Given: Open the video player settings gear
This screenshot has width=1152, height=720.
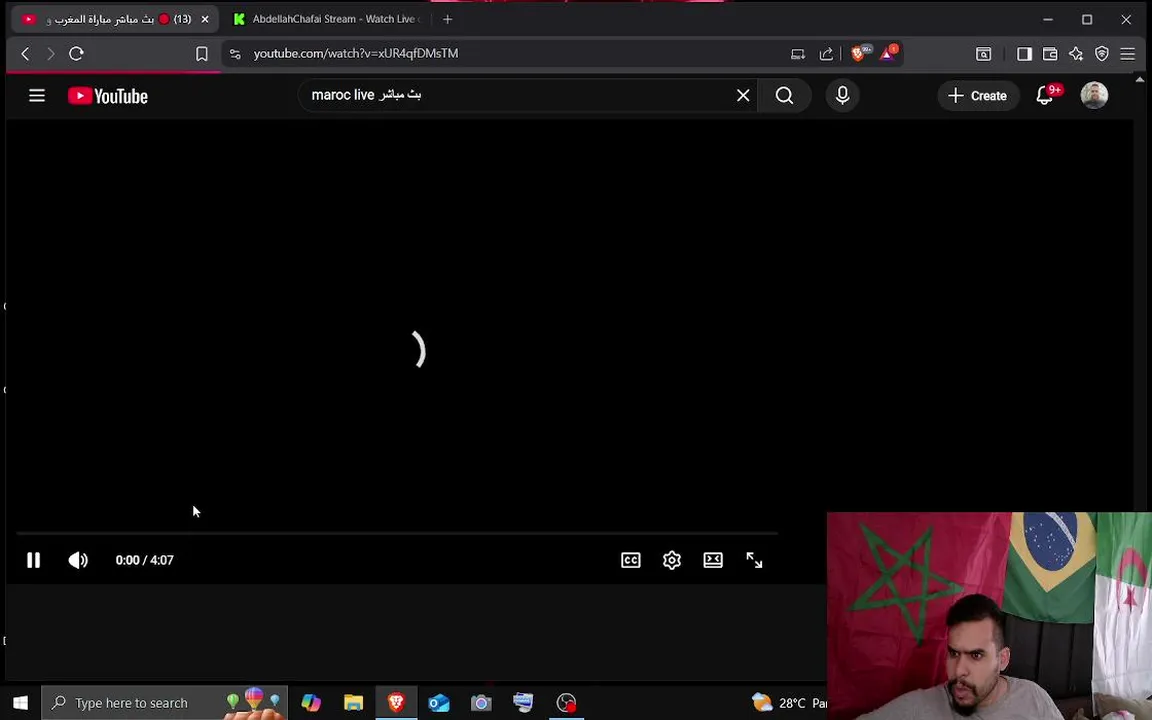Looking at the screenshot, I should point(672,561).
